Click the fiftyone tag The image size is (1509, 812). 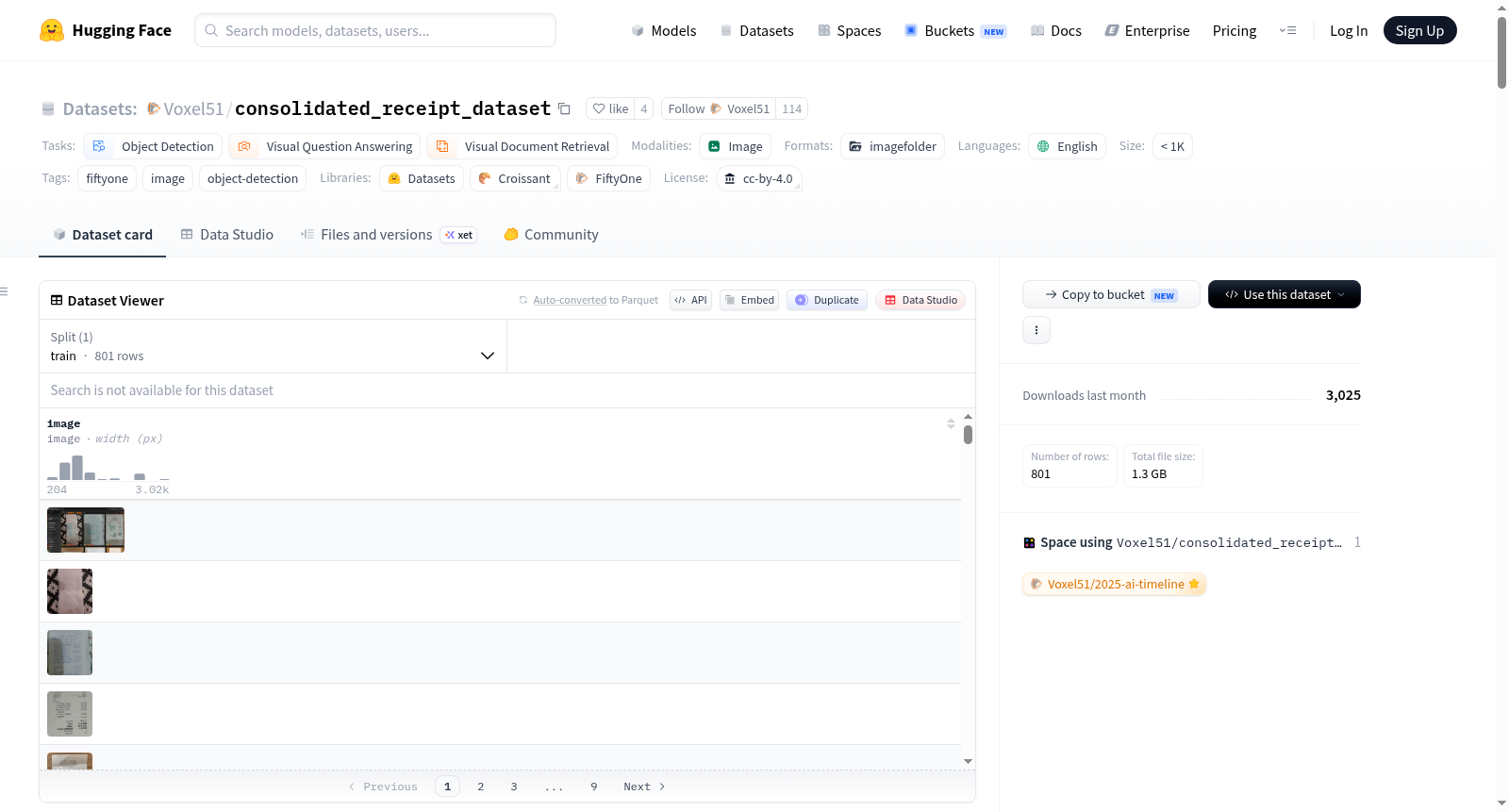click(x=108, y=178)
